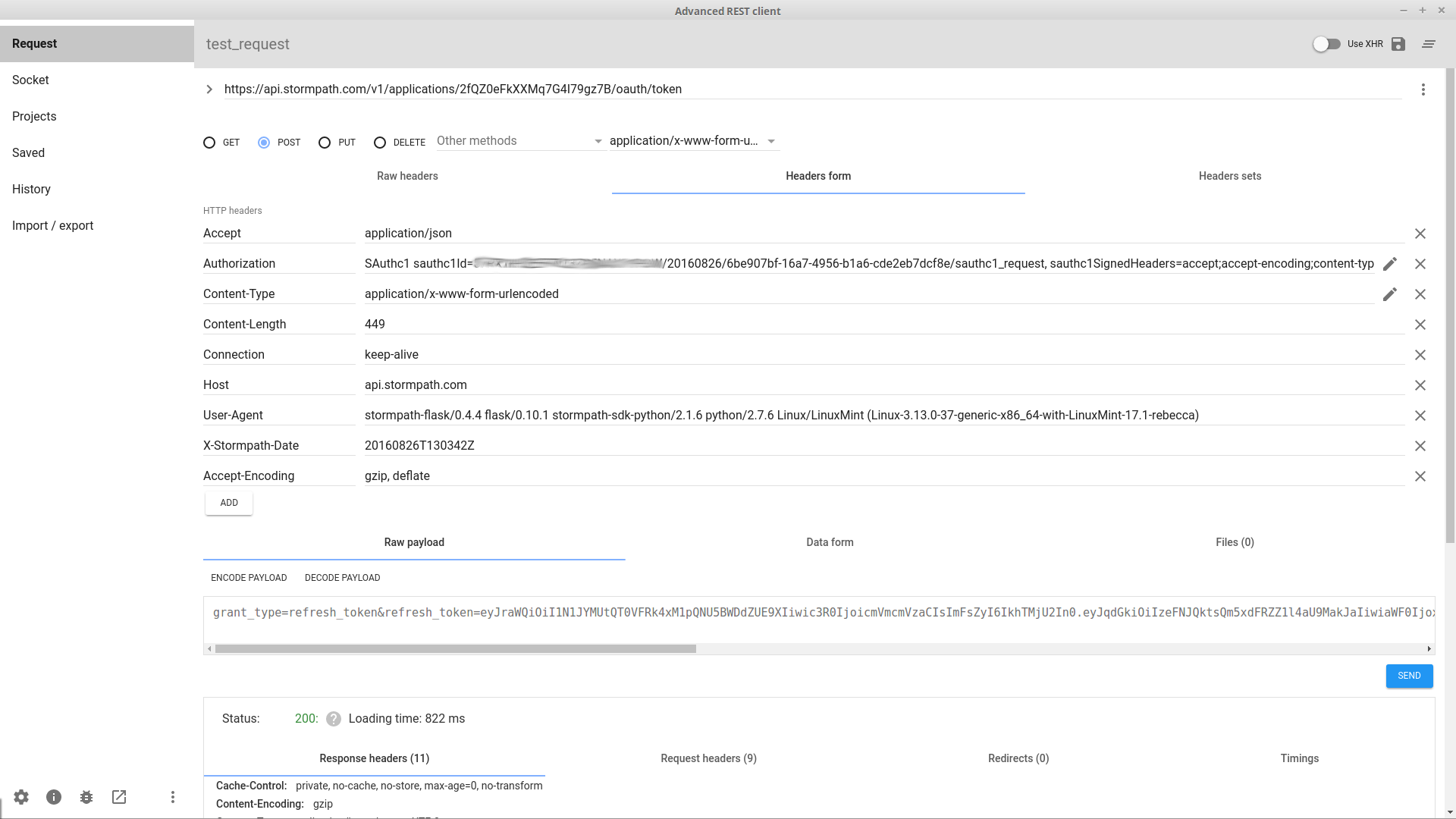Switch to Headers sets tab
The width and height of the screenshot is (1456, 819).
pos(1230,176)
